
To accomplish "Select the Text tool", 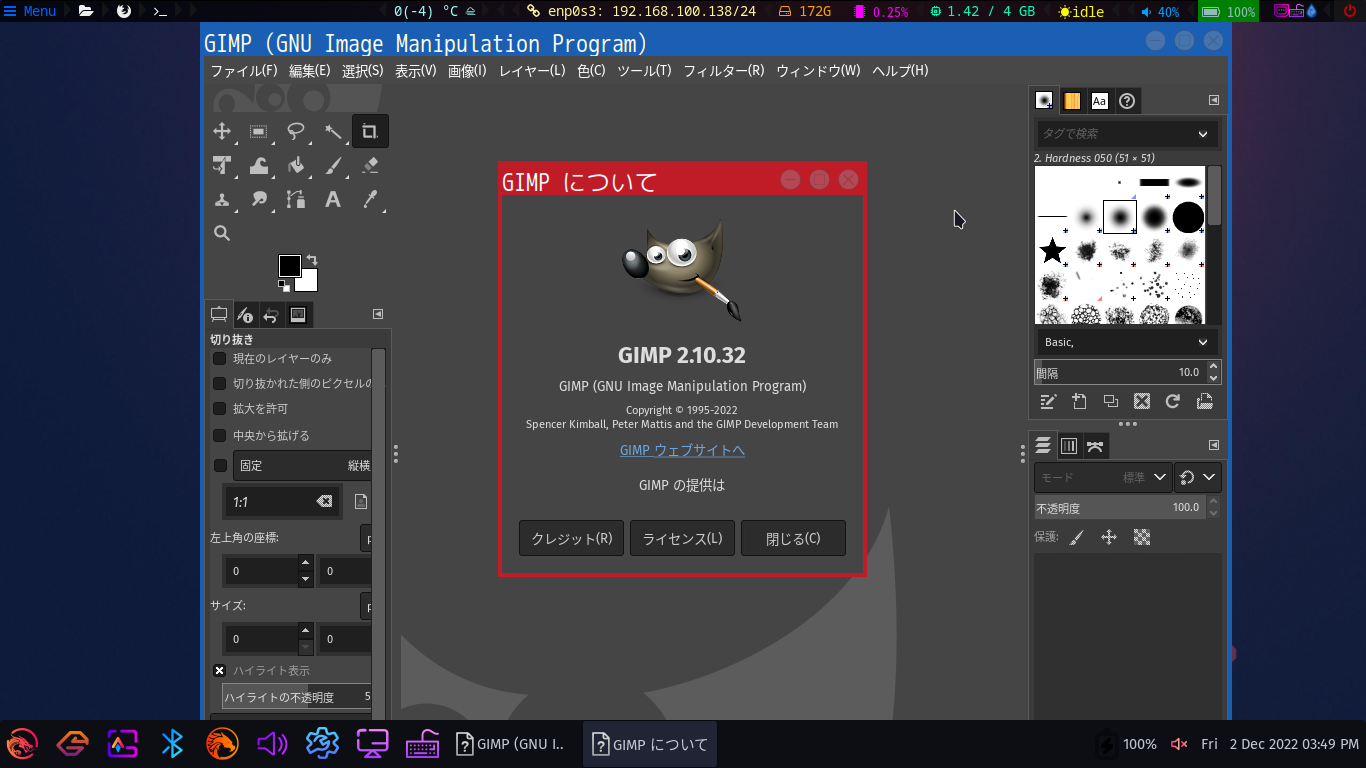I will tap(333, 199).
